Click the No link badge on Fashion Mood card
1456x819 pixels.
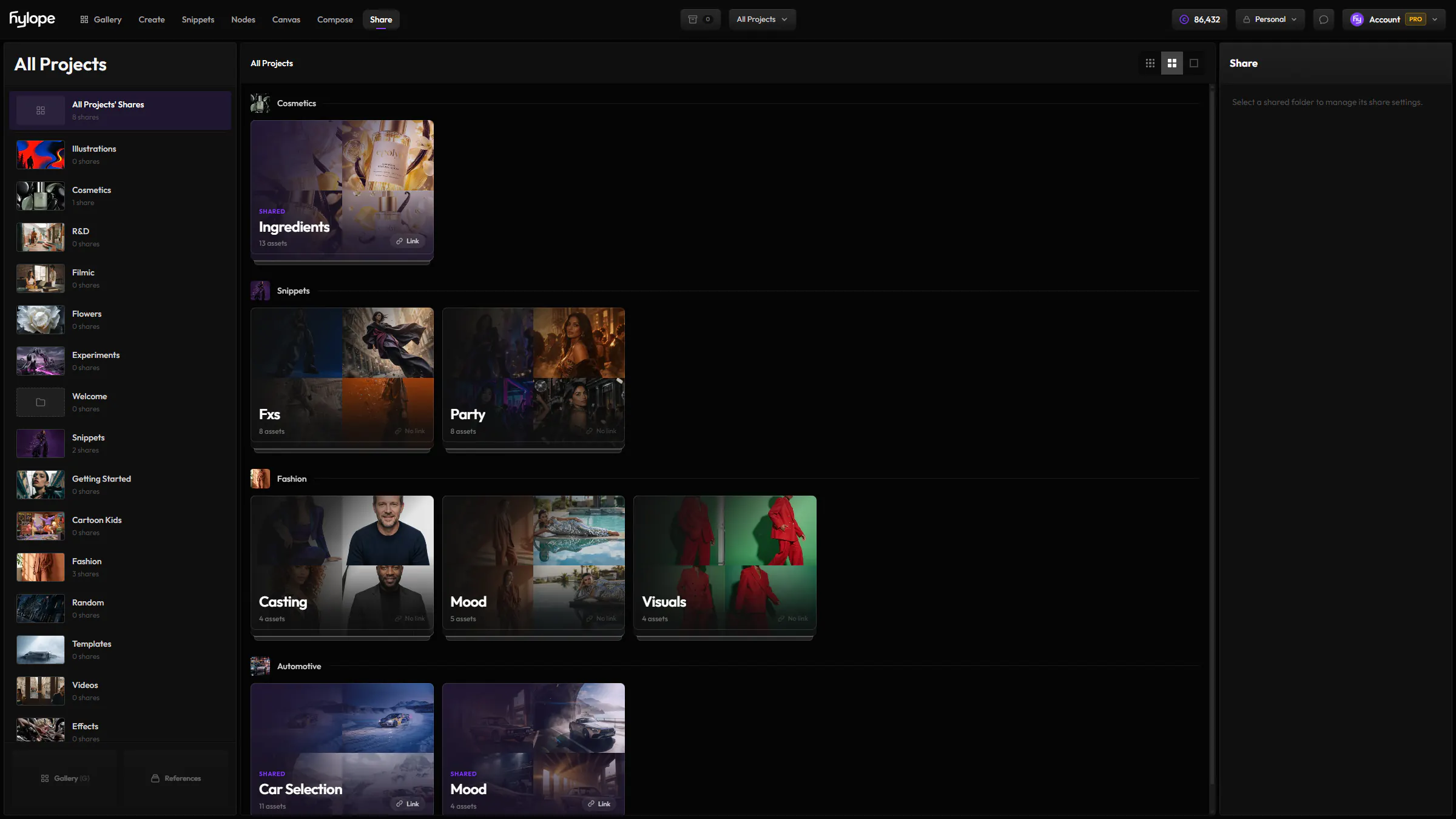(601, 619)
